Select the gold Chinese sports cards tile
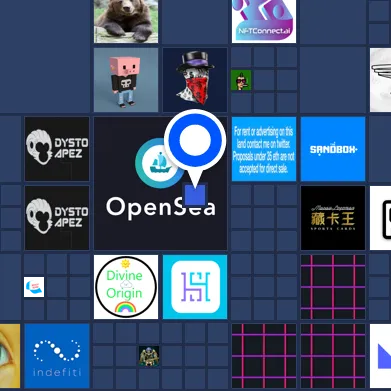Screen dimensions: 391x391 [x=333, y=218]
